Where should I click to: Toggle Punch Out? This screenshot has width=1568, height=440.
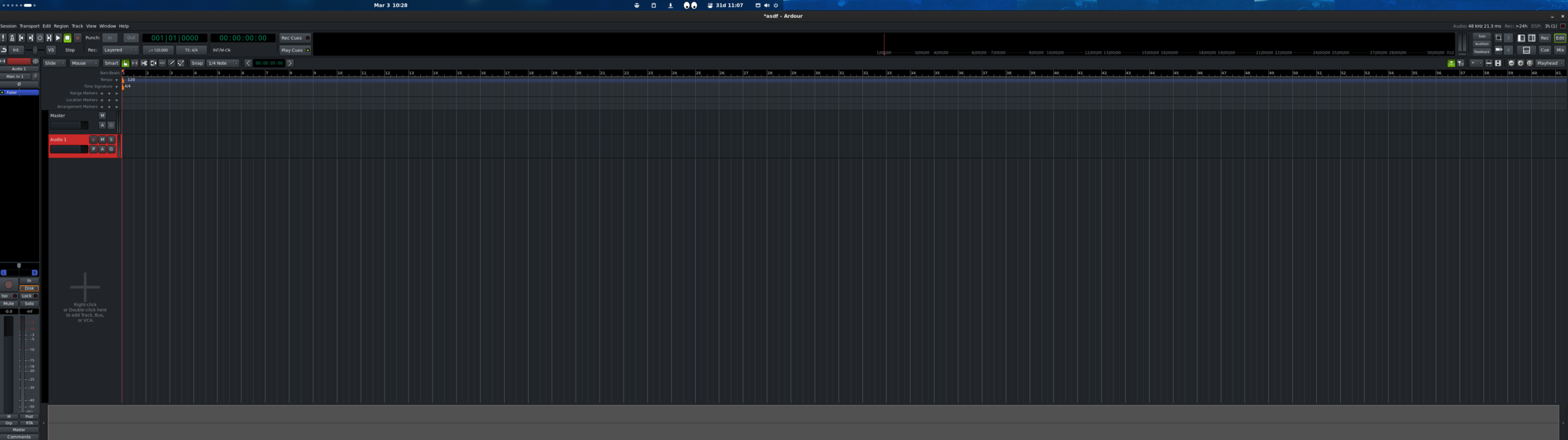[x=131, y=38]
